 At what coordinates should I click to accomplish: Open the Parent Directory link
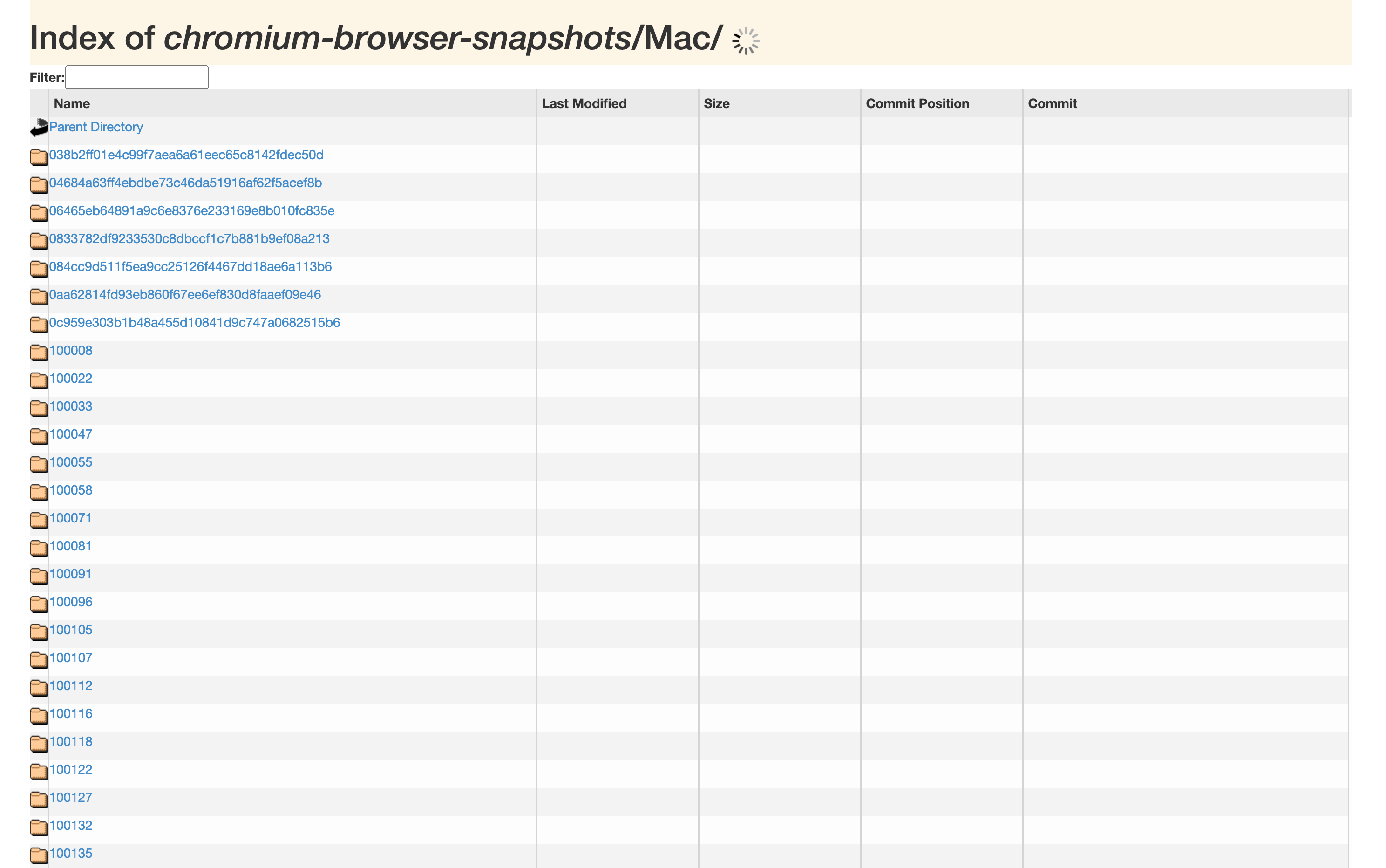pyautogui.click(x=96, y=127)
